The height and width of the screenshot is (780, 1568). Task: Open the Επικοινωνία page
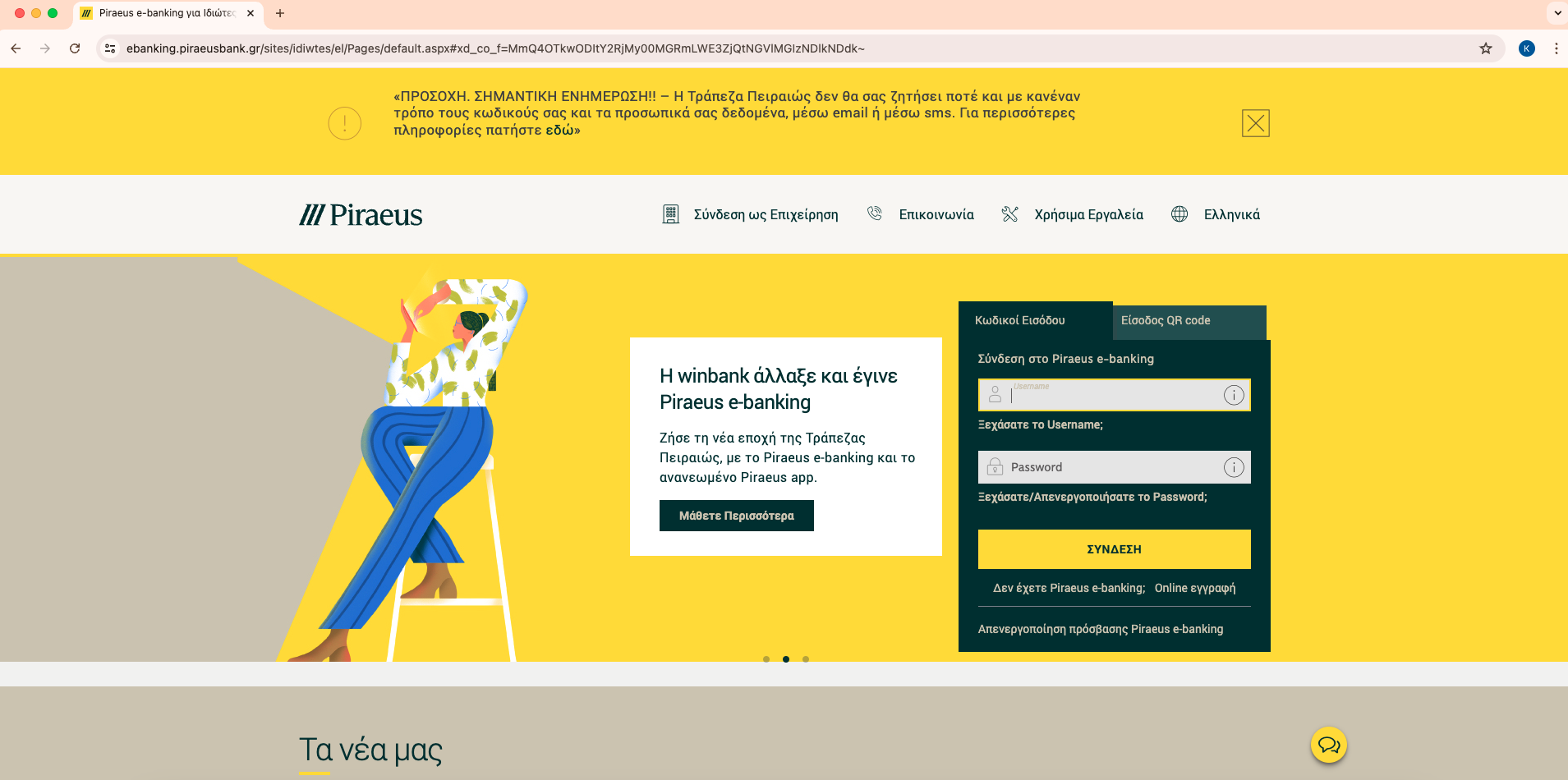tap(936, 214)
